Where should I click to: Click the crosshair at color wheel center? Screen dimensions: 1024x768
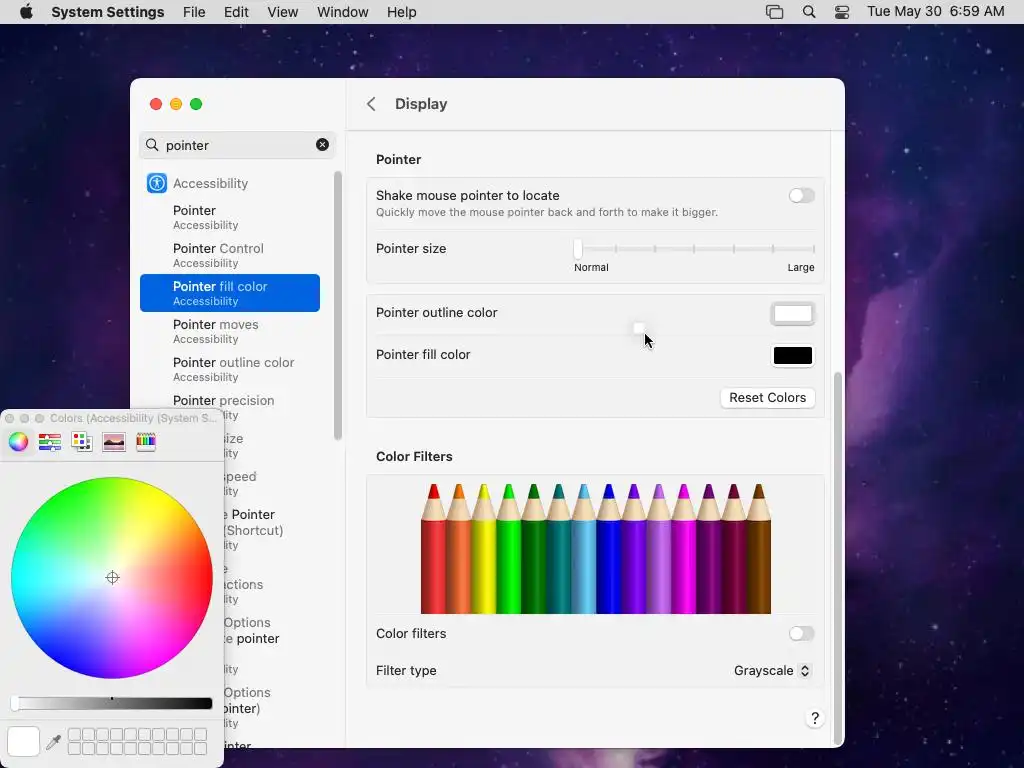[x=112, y=577]
